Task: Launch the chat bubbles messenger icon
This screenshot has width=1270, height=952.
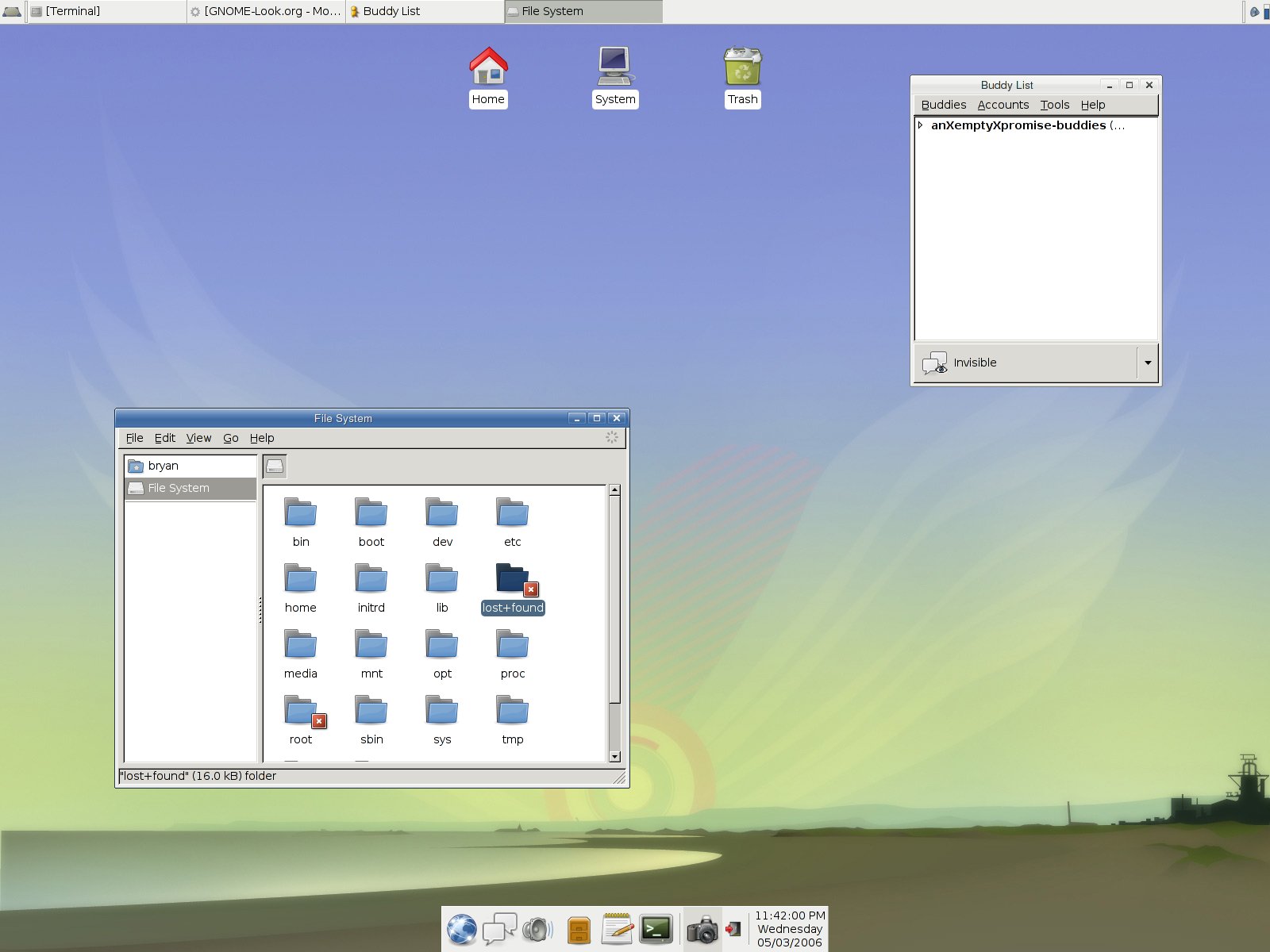Action: 499,929
